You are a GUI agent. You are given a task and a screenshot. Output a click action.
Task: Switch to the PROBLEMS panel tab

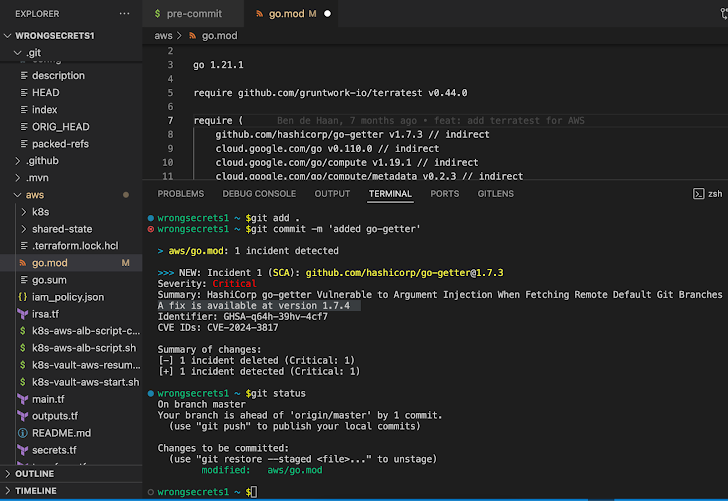click(180, 194)
